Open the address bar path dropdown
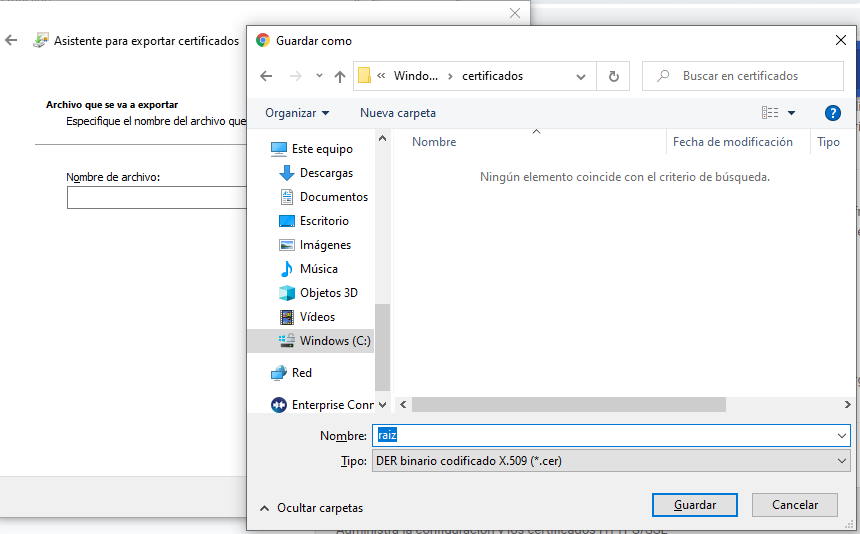Image resolution: width=860 pixels, height=534 pixels. click(582, 76)
